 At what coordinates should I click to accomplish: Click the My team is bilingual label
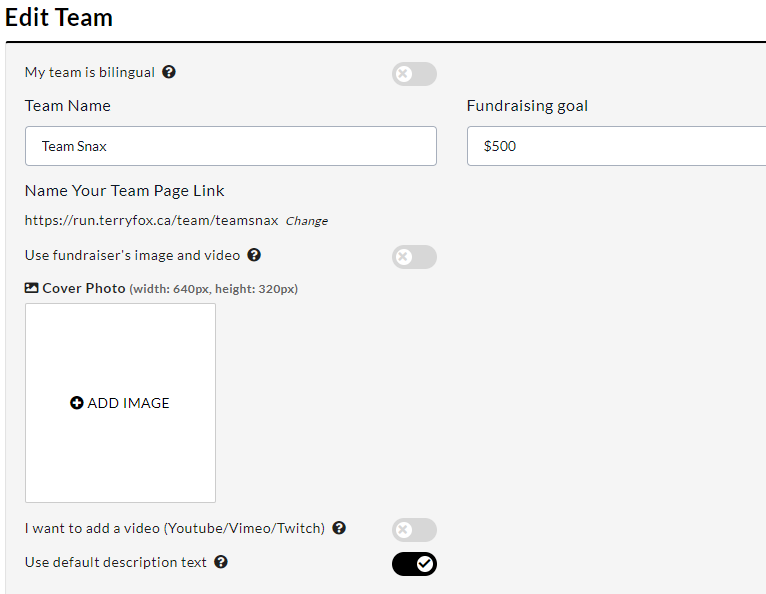click(90, 72)
